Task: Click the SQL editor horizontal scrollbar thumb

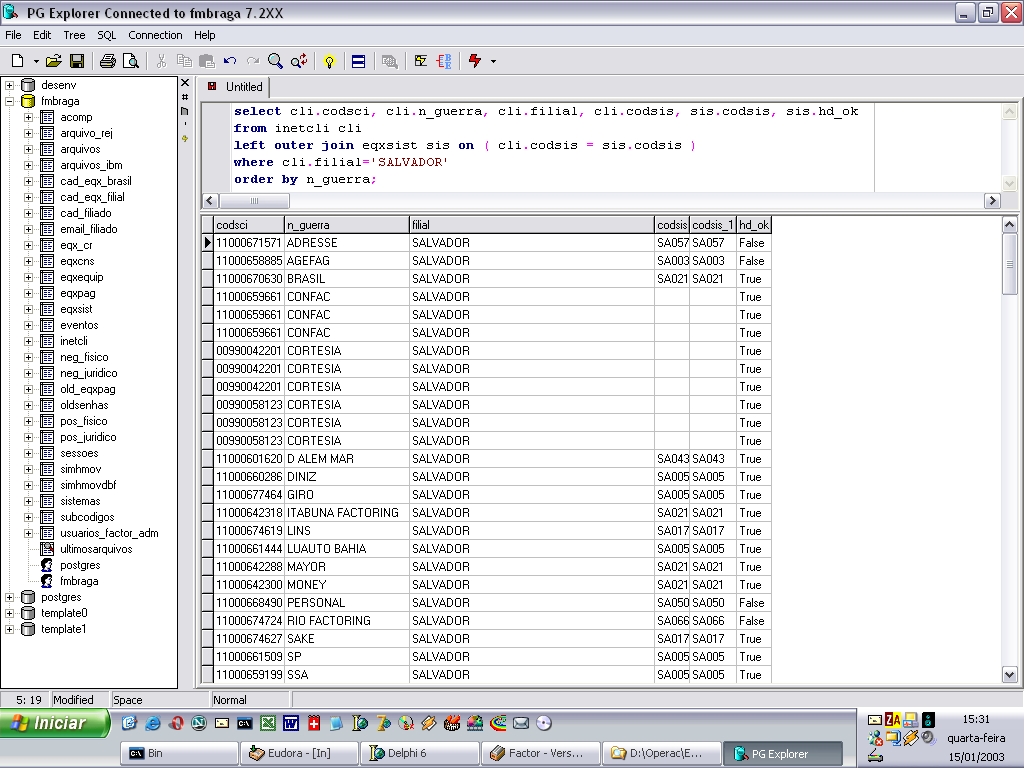Action: pyautogui.click(x=255, y=201)
